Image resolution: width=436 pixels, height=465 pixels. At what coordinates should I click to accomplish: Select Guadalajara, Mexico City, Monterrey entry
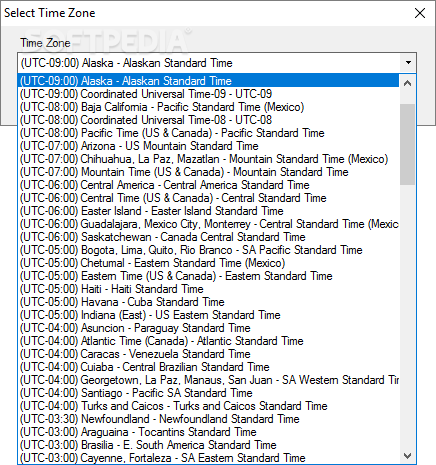click(209, 224)
